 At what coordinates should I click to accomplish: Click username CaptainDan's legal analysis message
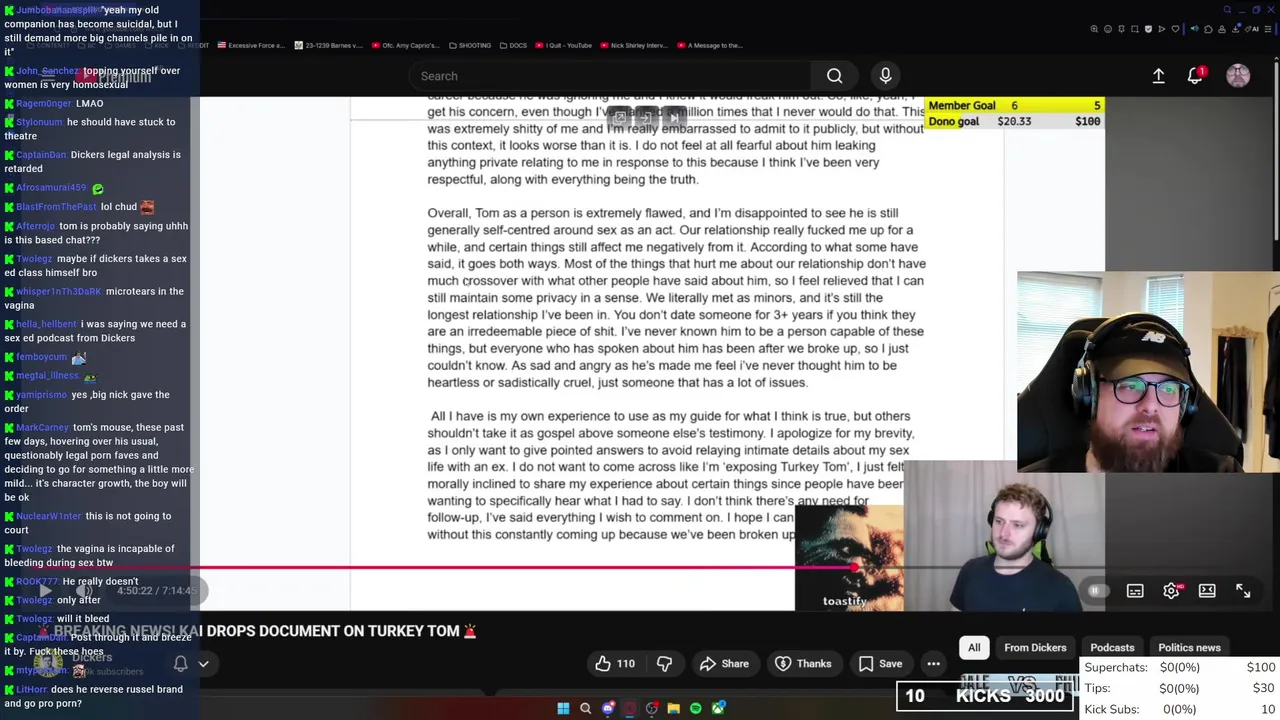tap(92, 162)
